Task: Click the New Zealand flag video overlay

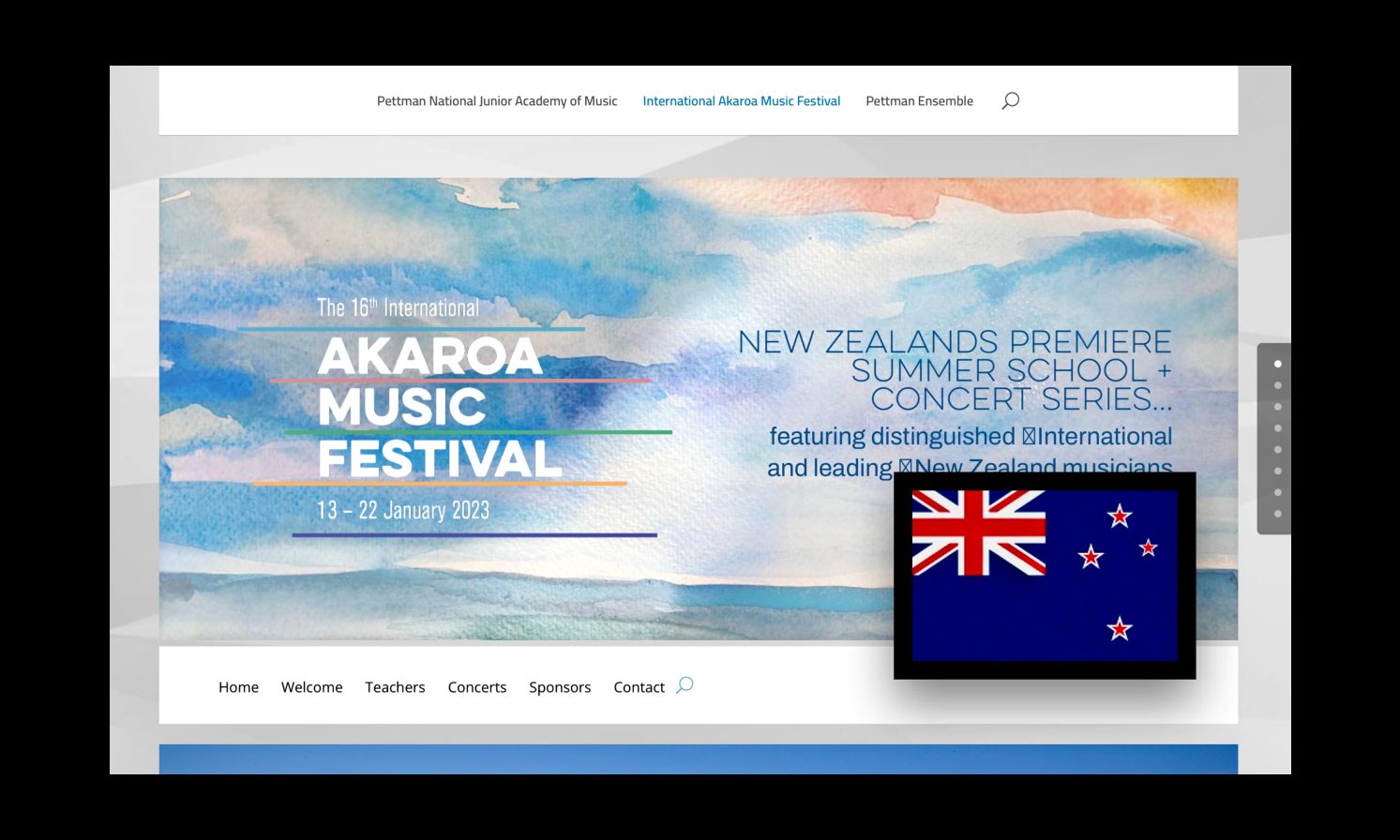Action: pos(1045,576)
